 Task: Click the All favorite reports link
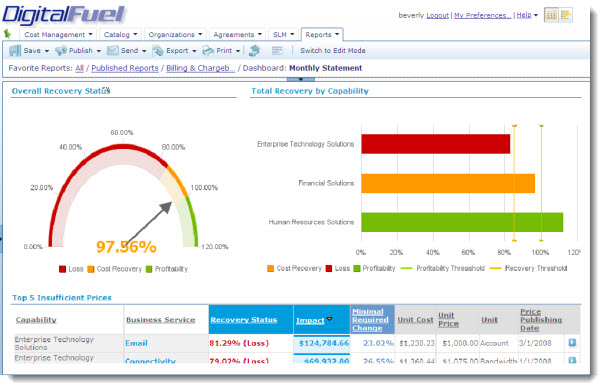point(79,68)
